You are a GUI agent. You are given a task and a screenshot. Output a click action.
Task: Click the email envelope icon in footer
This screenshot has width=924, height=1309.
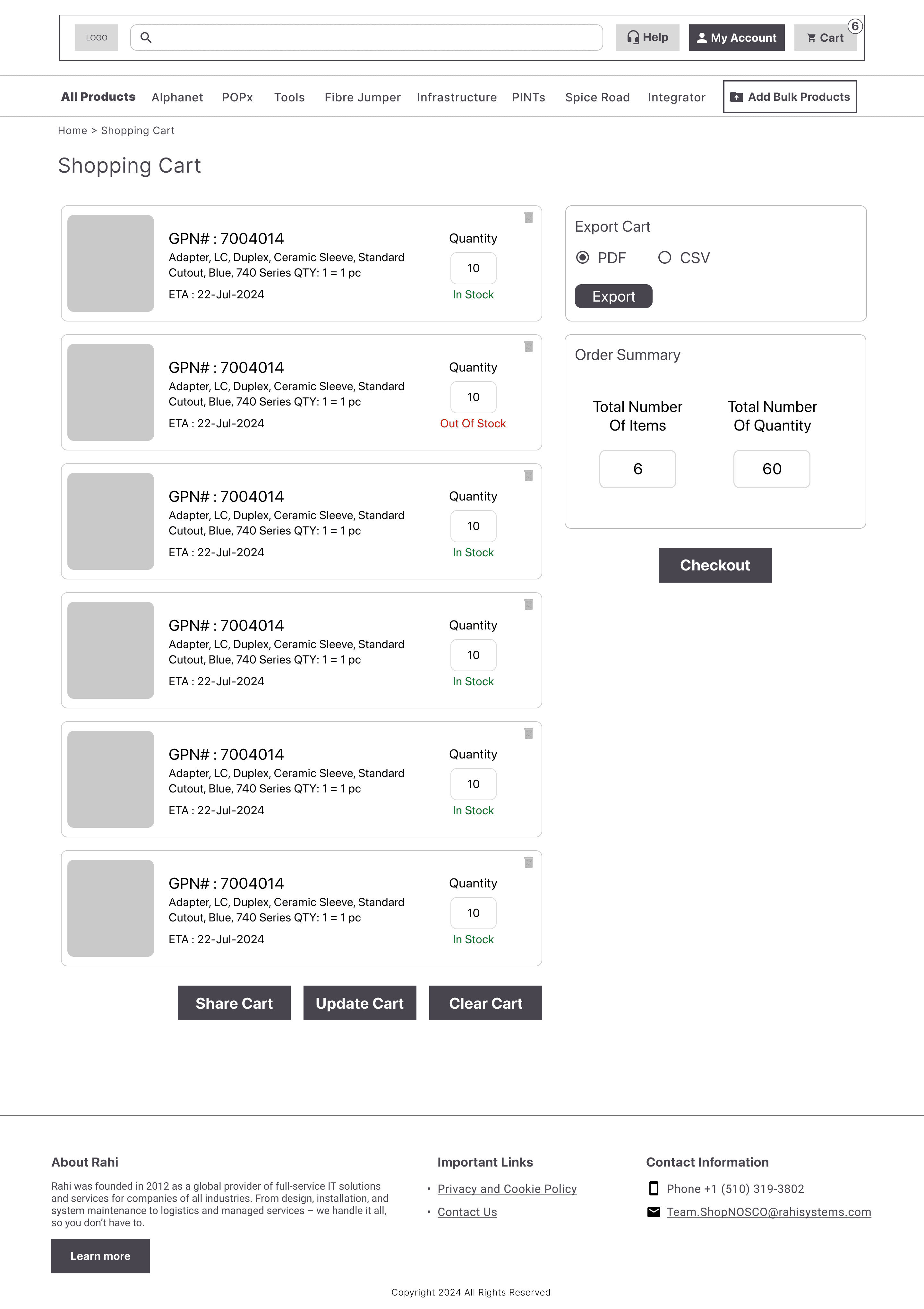(654, 1212)
